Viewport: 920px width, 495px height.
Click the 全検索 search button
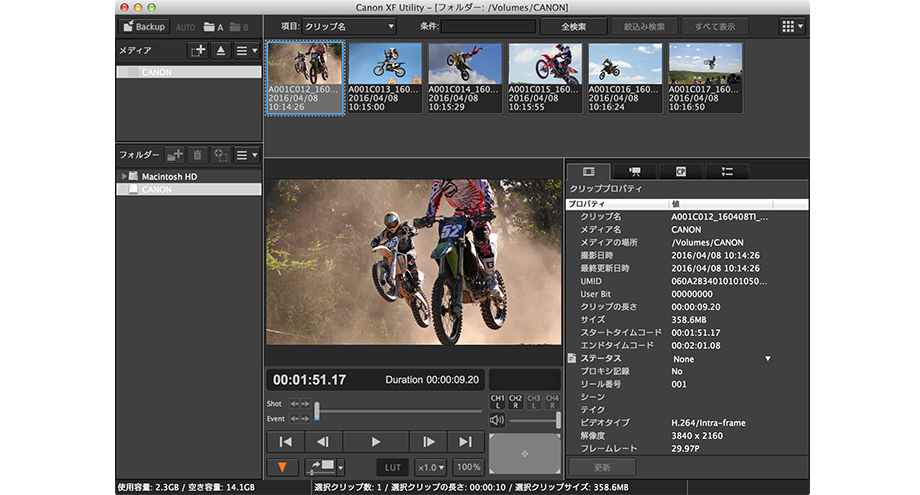574,26
